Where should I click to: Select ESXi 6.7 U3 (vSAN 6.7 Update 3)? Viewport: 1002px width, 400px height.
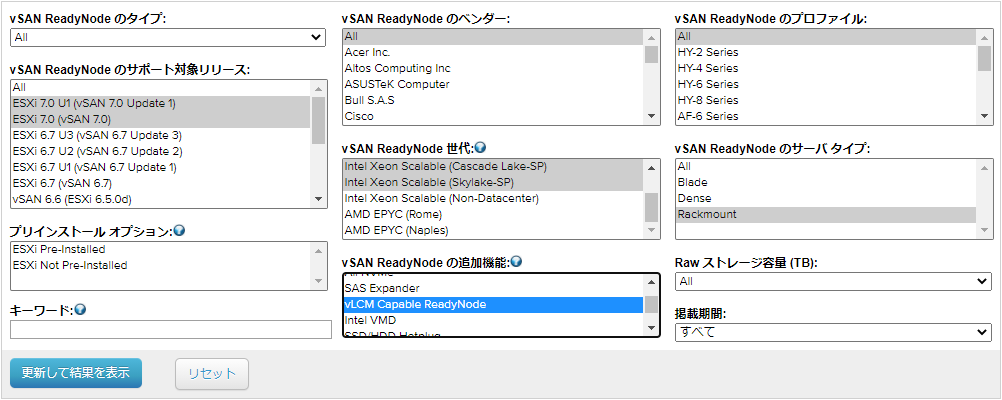click(x=161, y=135)
